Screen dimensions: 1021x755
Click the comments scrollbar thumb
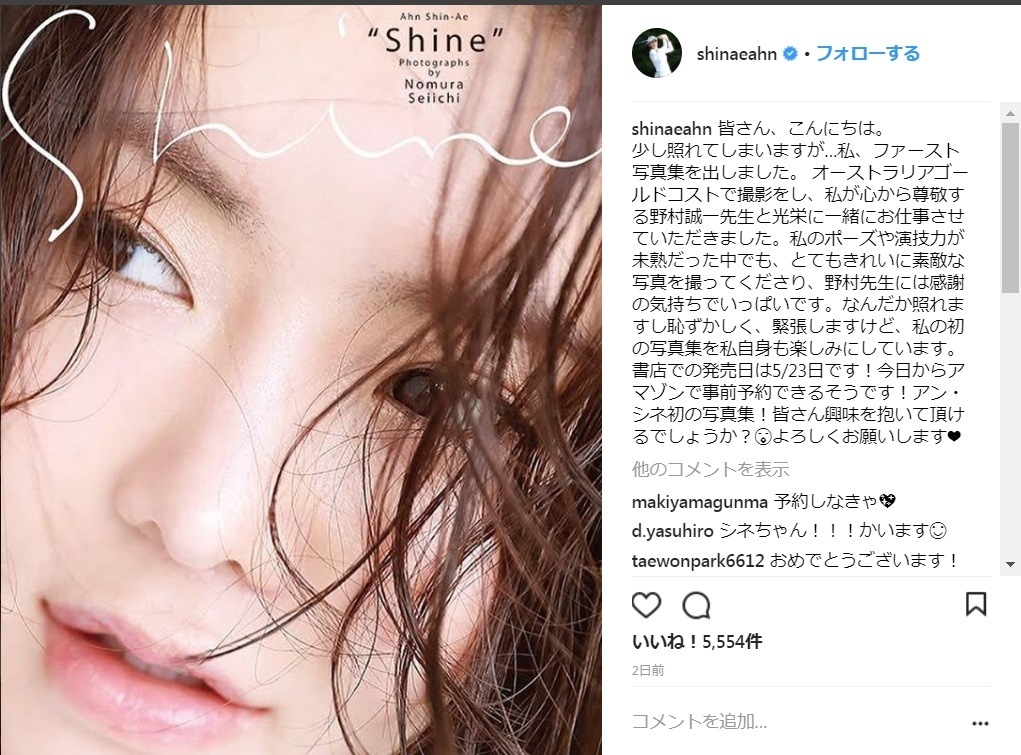coord(1010,207)
